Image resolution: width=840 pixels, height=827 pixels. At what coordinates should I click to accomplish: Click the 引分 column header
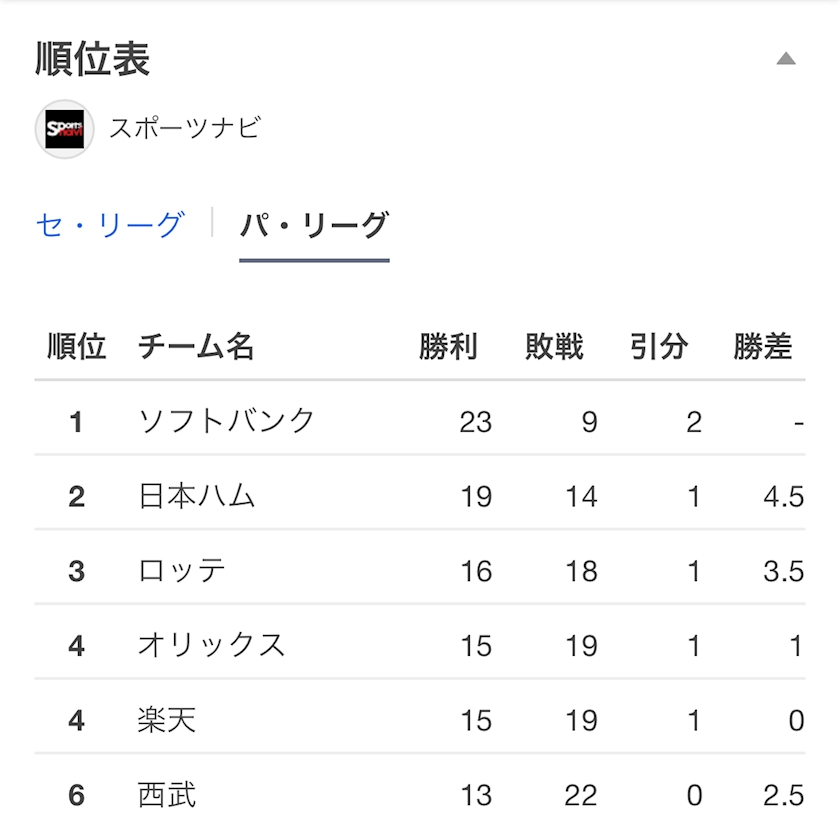click(659, 347)
